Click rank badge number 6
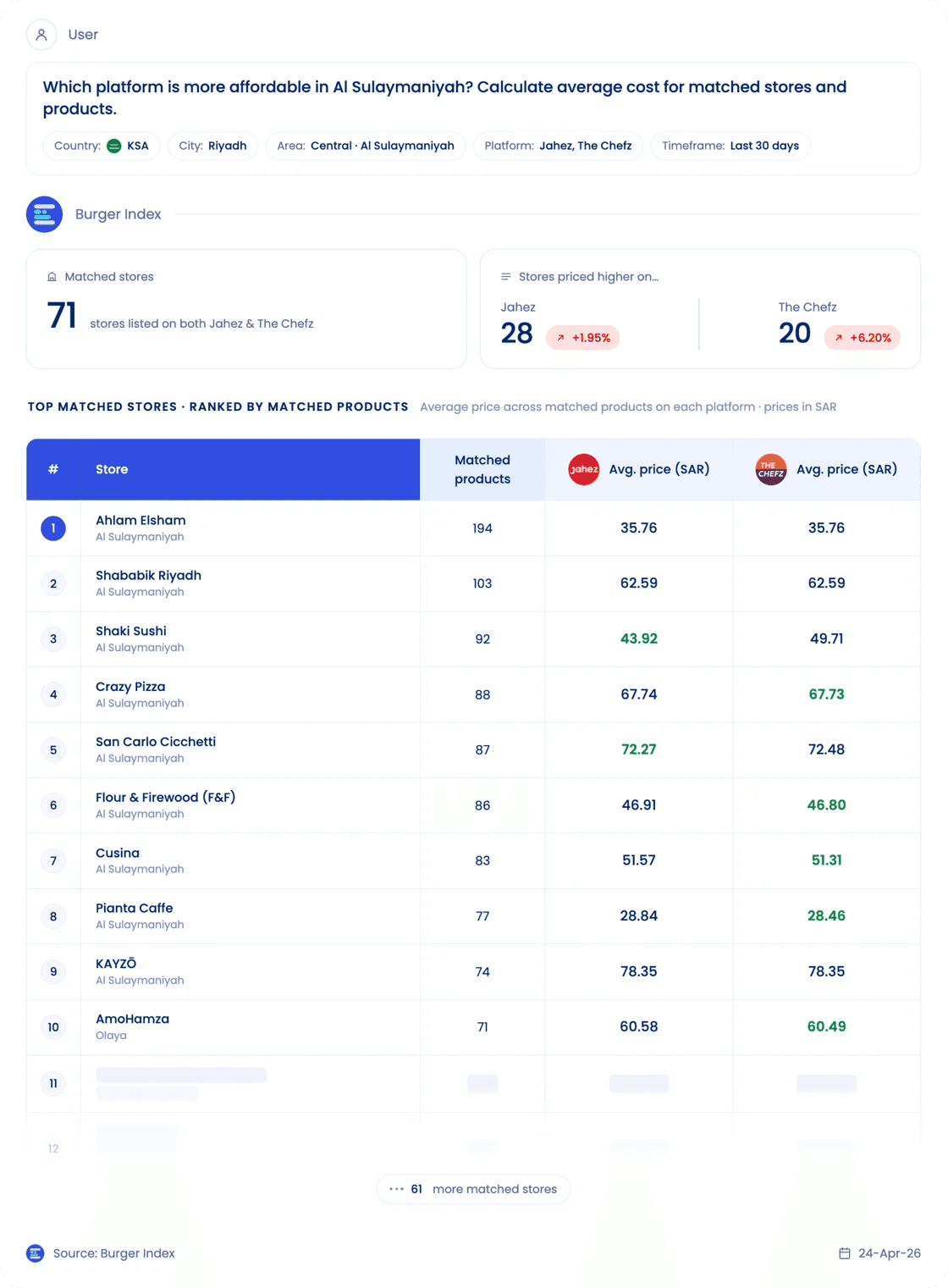Image resolution: width=948 pixels, height=1288 pixels. [53, 805]
